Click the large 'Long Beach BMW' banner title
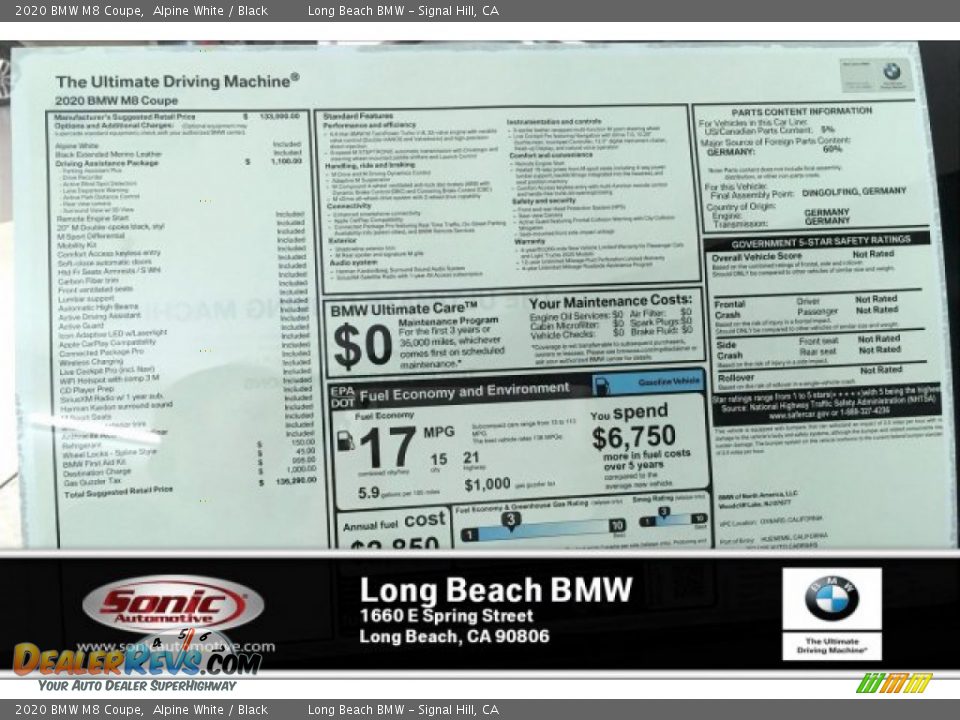Image resolution: width=960 pixels, height=720 pixels. pyautogui.click(x=496, y=590)
